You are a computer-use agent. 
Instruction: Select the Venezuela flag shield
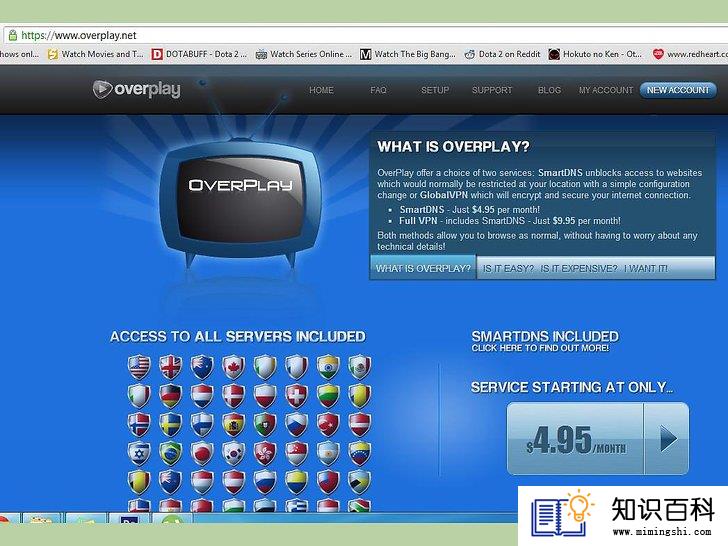pos(360,454)
